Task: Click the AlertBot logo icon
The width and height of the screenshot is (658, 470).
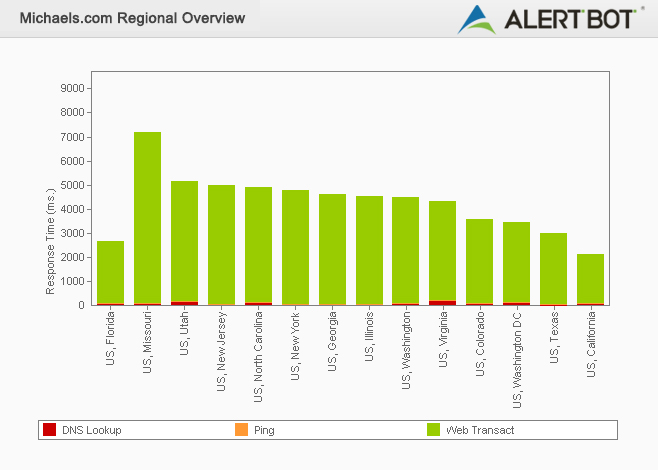Action: click(x=477, y=18)
